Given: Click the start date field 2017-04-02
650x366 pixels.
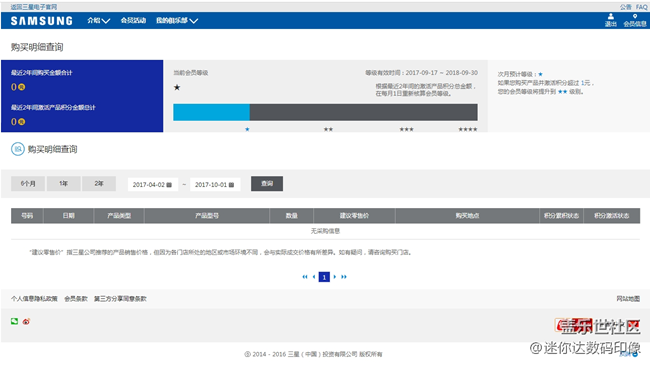Looking at the screenshot, I should [153, 184].
